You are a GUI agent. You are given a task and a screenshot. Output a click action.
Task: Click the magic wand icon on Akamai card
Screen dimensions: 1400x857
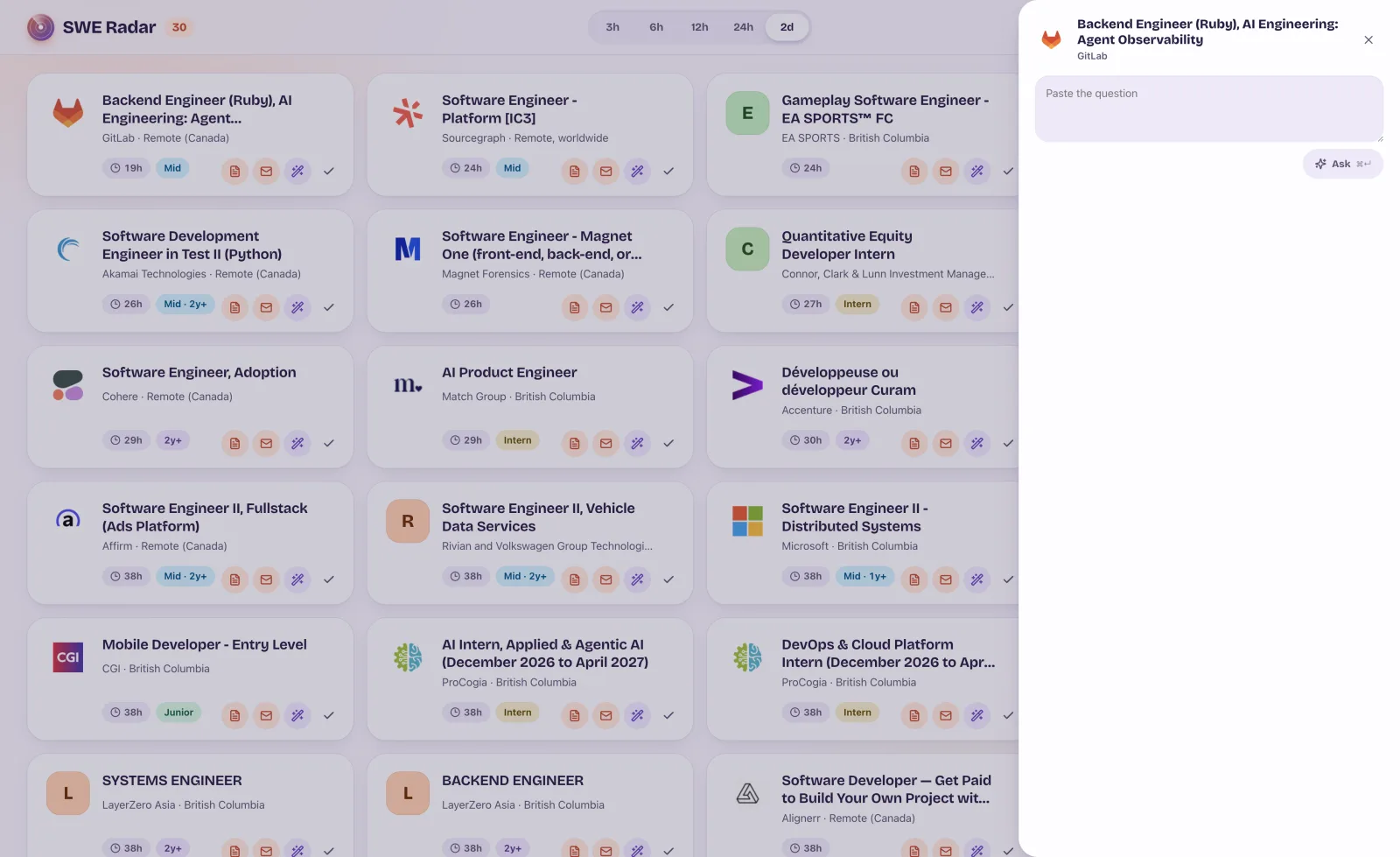pos(297,307)
